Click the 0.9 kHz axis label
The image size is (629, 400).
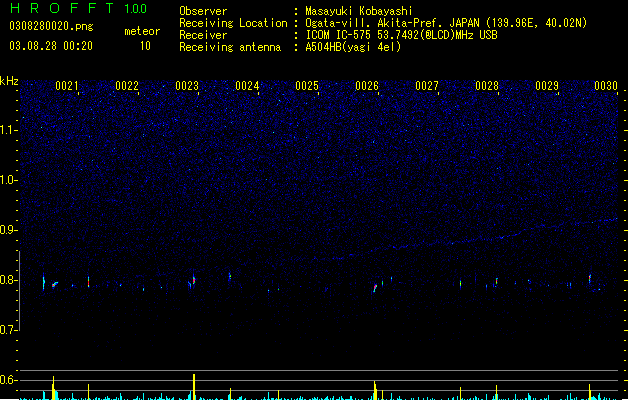click(9, 230)
